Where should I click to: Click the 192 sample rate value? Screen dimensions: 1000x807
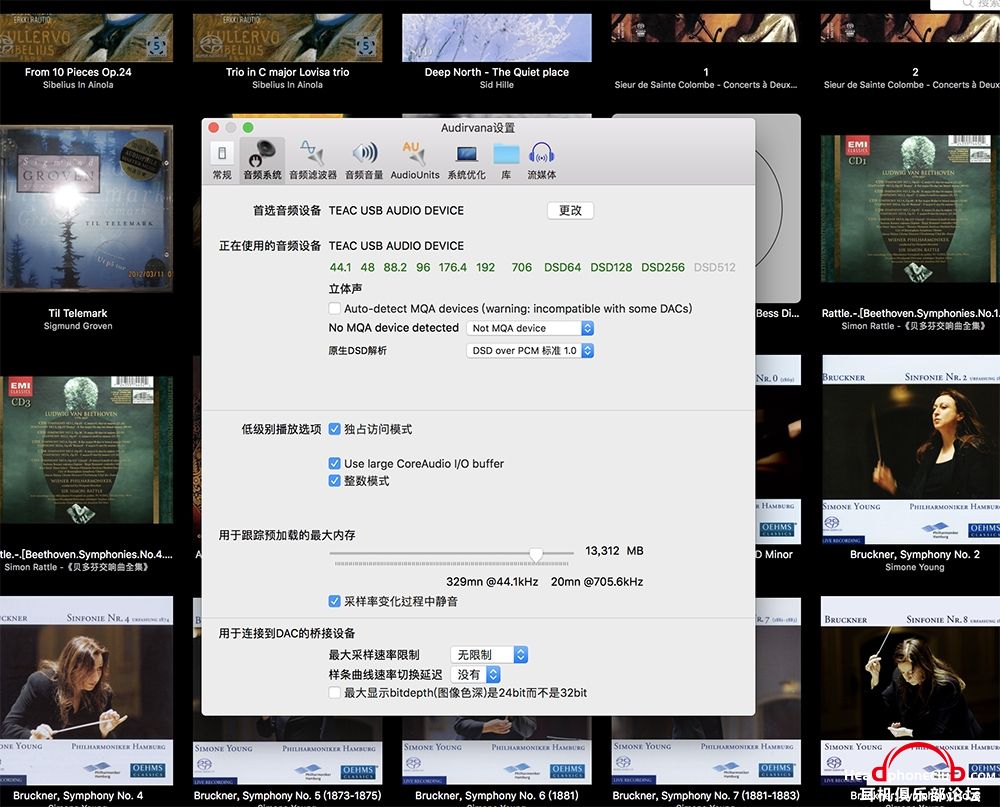coord(485,267)
